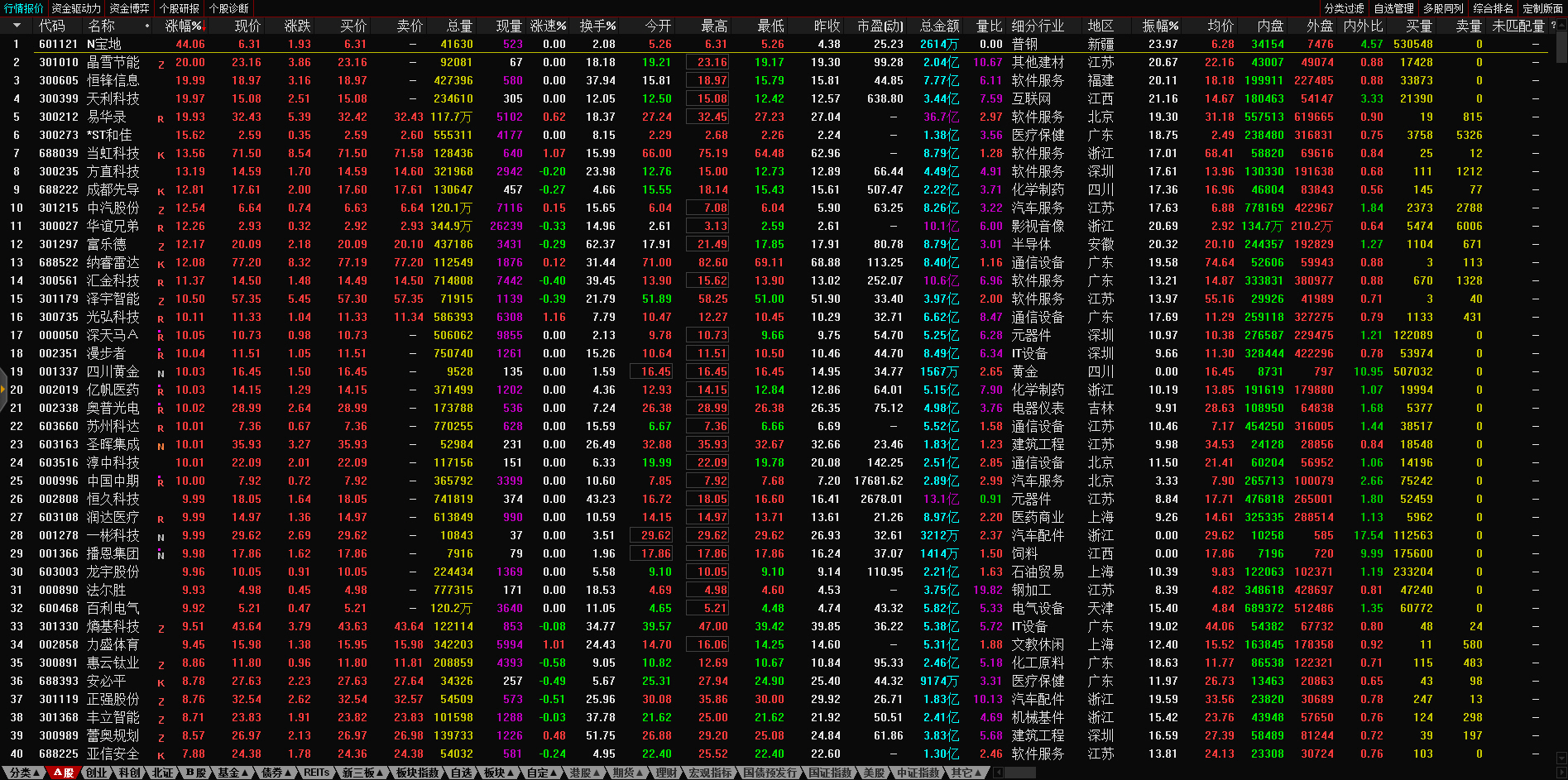The width and height of the screenshot is (1568, 780).
Task: Sort by 换手% column header
Action: (597, 26)
